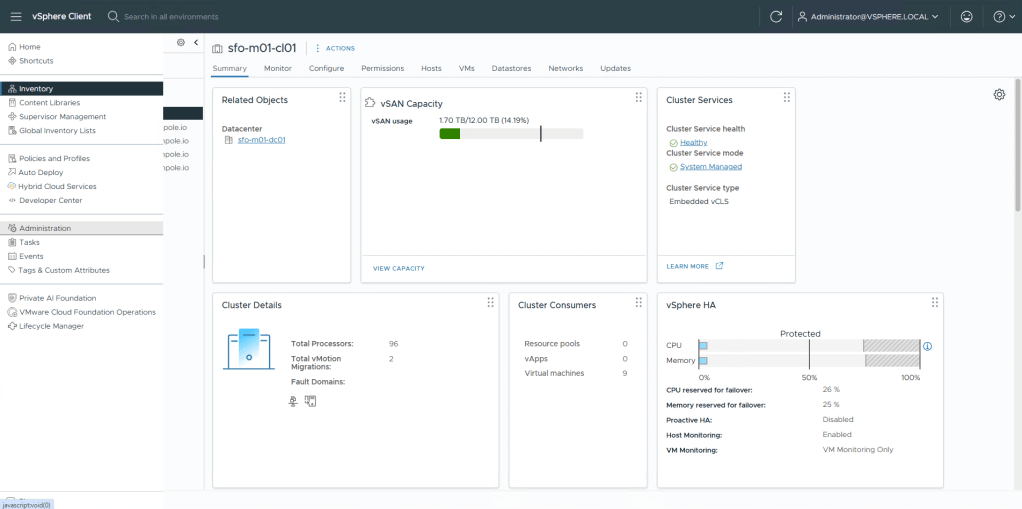Collapse the inventory panel with chevron
Screen dimensions: 1022x509
[196, 43]
